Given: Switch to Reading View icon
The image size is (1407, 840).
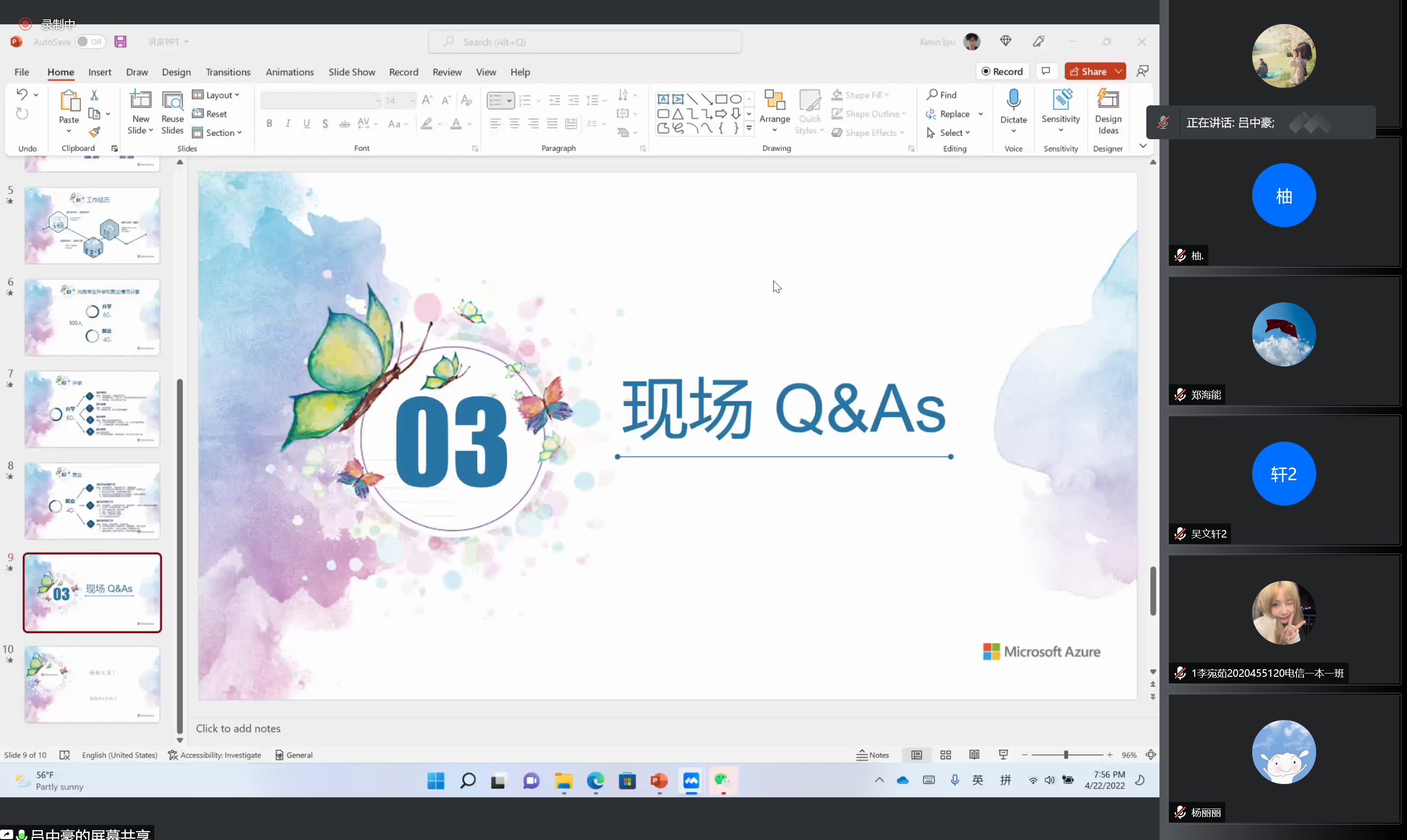Looking at the screenshot, I should 975,754.
